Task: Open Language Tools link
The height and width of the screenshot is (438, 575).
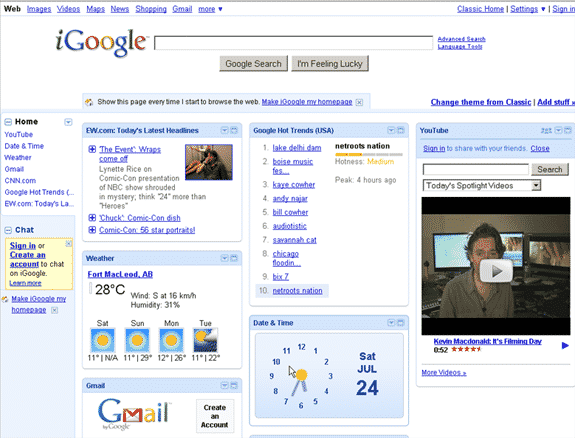Action: tap(460, 47)
